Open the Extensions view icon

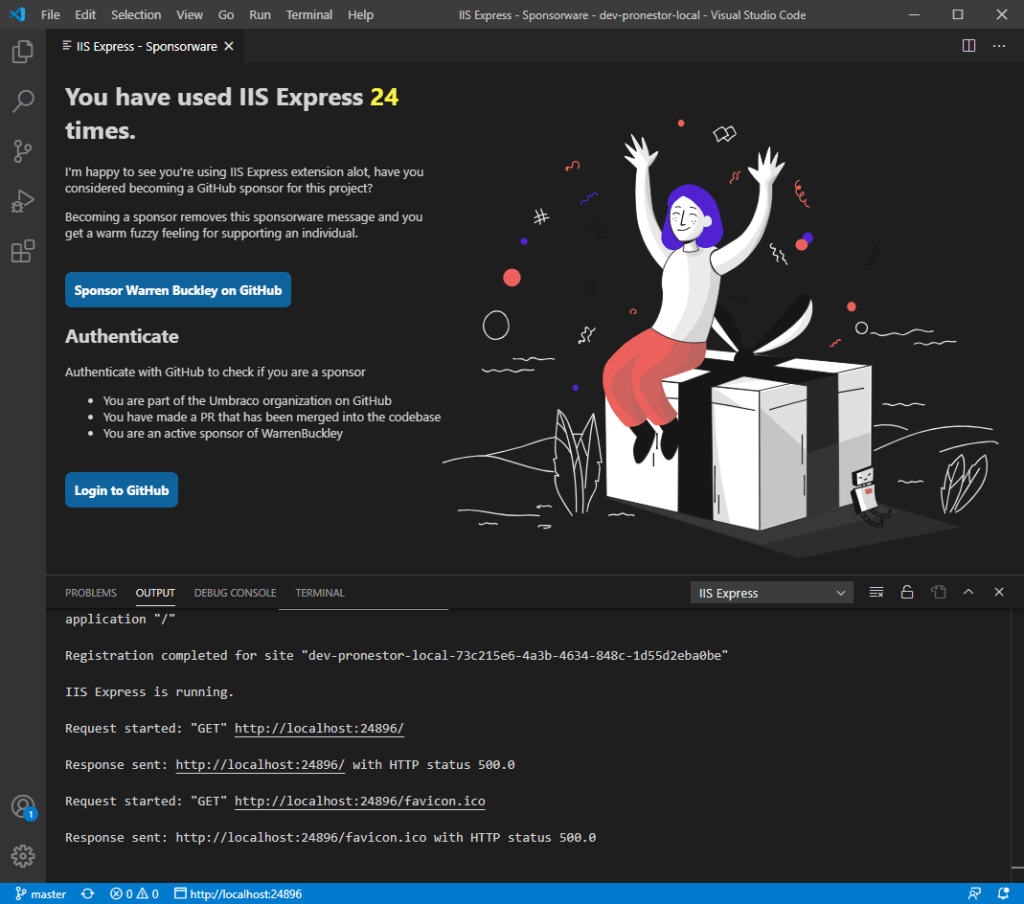pyautogui.click(x=22, y=251)
